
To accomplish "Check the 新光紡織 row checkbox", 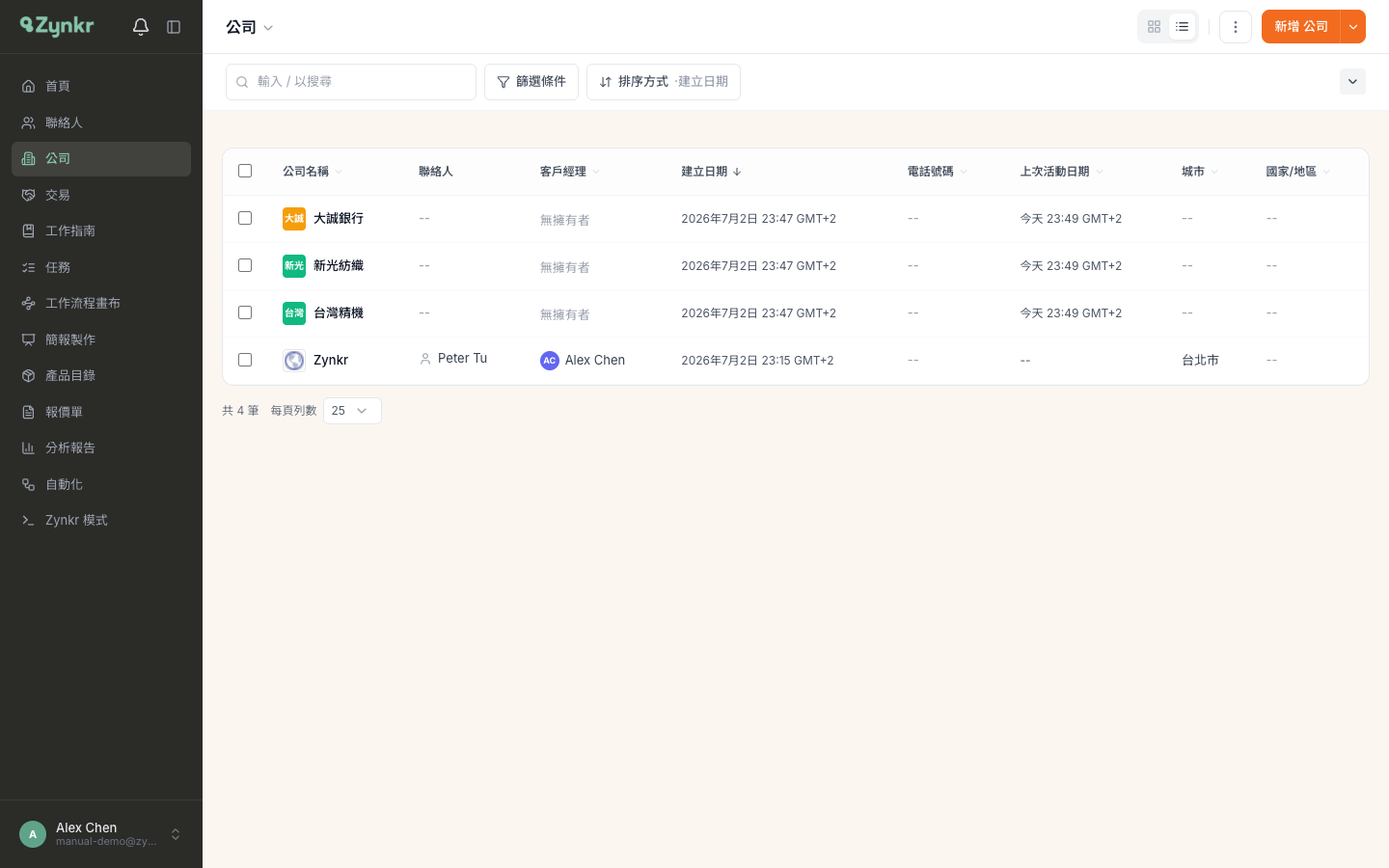I will point(245,265).
